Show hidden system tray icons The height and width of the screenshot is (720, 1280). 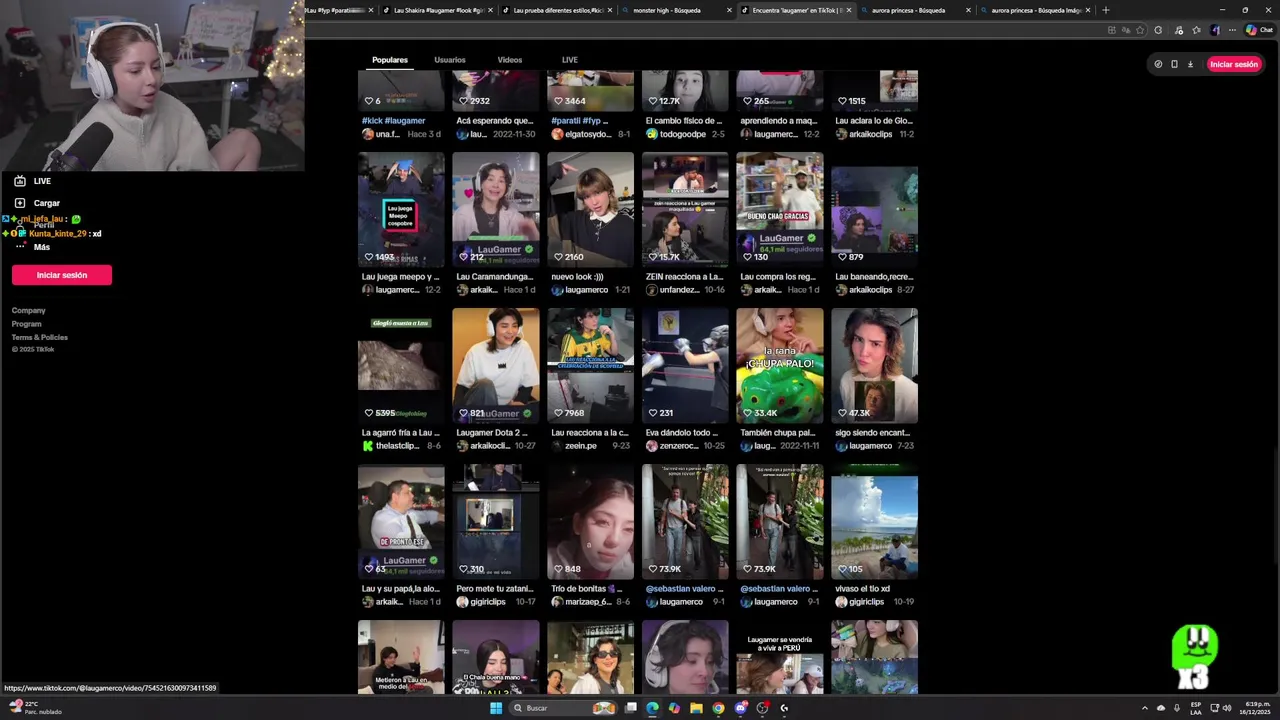(x=1145, y=708)
